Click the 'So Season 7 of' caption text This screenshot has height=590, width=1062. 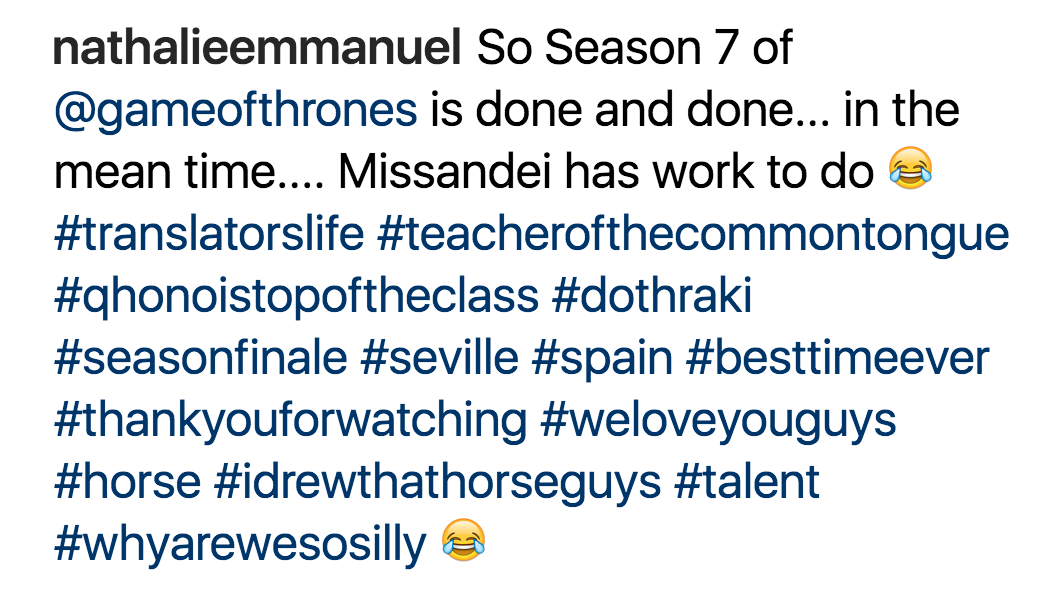click(x=634, y=48)
